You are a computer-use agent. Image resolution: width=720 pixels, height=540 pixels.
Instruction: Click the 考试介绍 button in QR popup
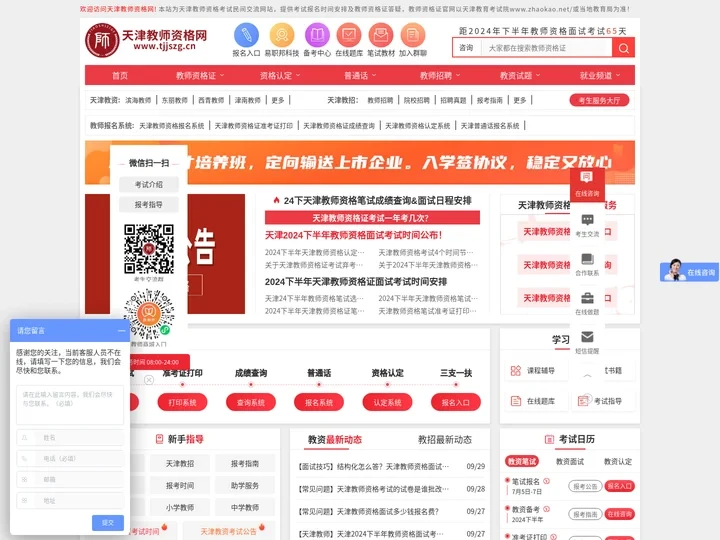pos(149,184)
